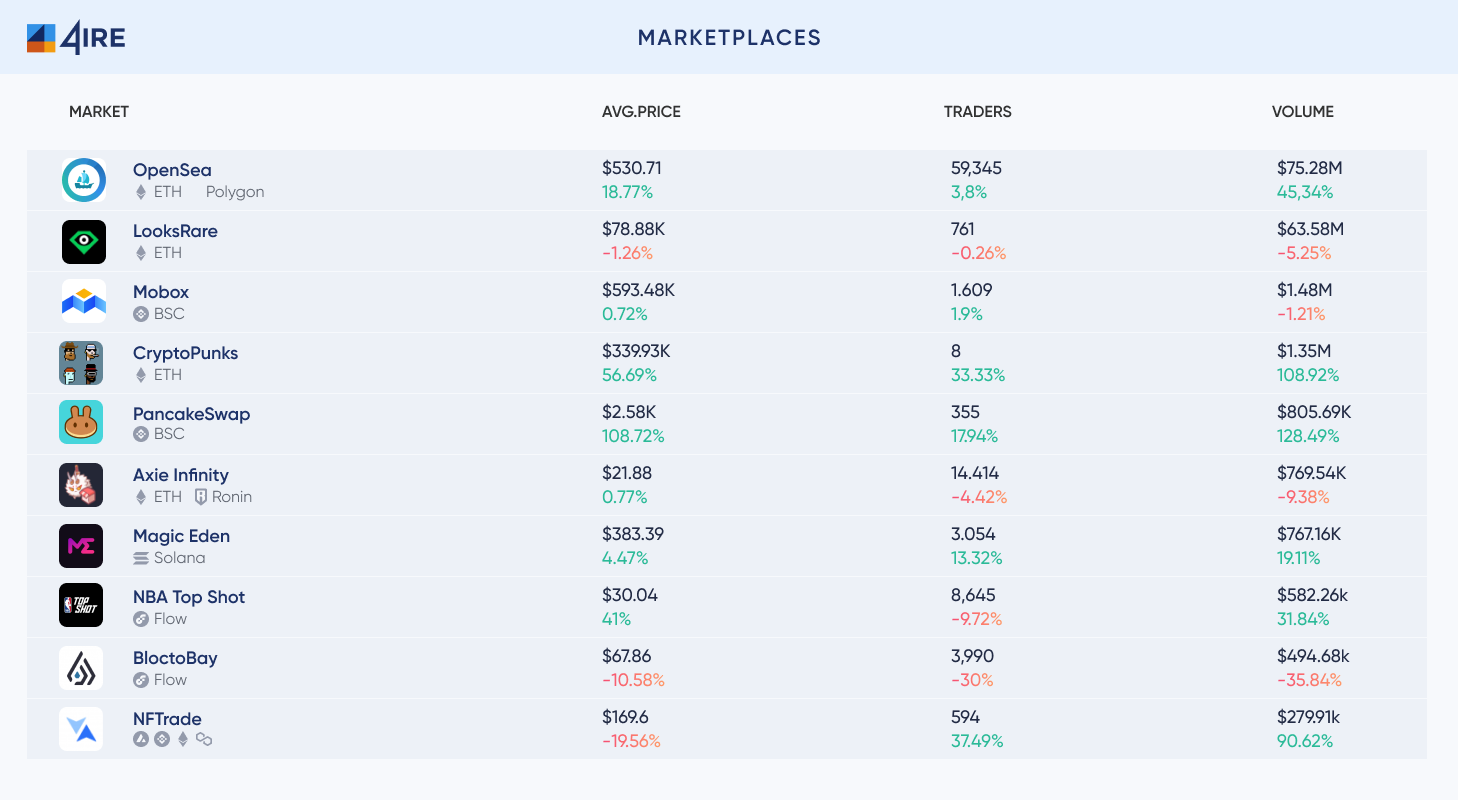Screen dimensions: 1458x800
Task: Click the CryptoPunks pixel-art logo
Action: point(81,363)
